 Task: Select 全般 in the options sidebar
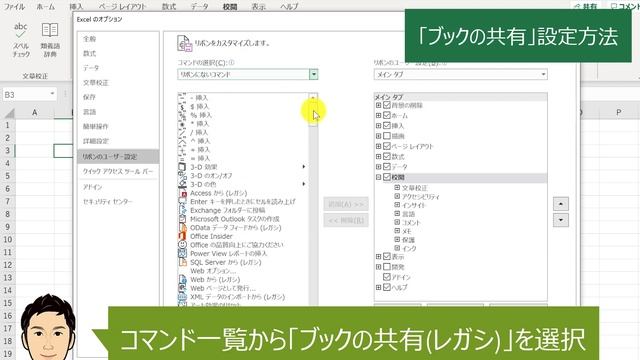pyautogui.click(x=118, y=39)
